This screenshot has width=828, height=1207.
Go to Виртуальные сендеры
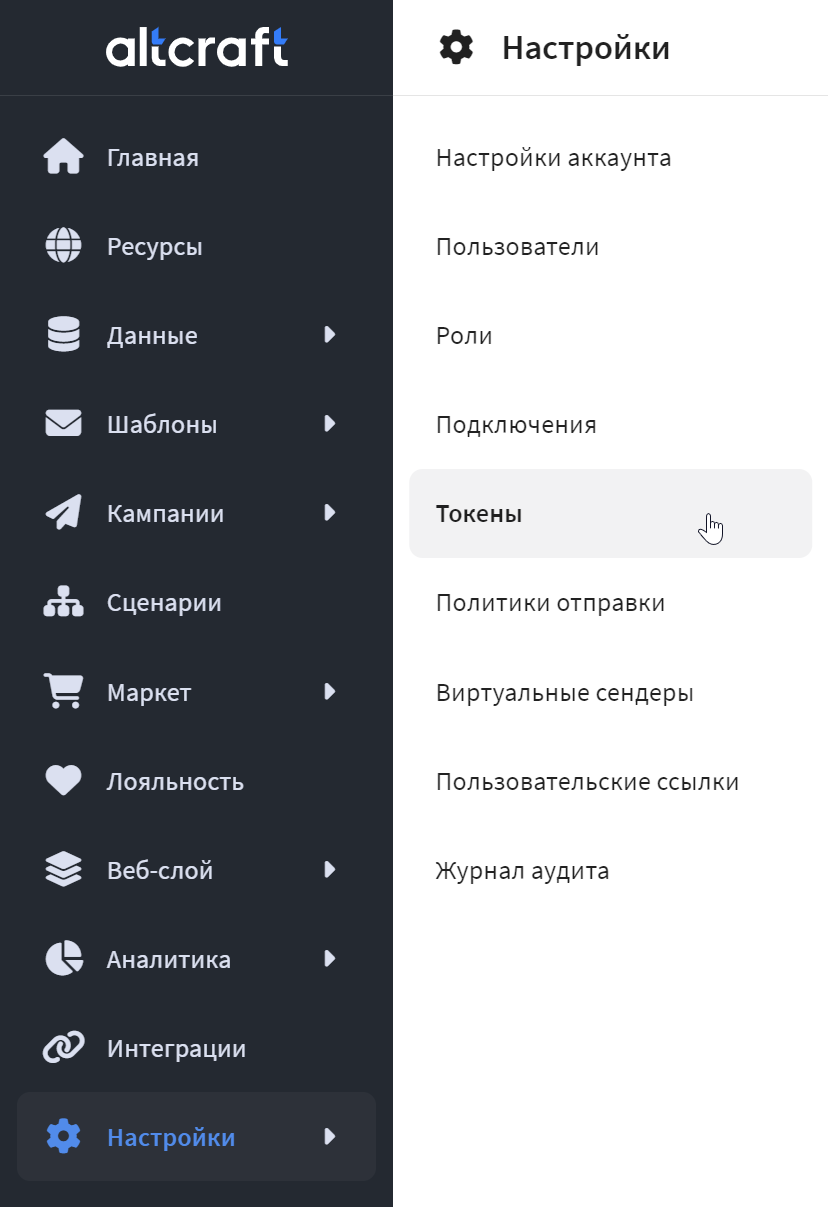pyautogui.click(x=564, y=692)
